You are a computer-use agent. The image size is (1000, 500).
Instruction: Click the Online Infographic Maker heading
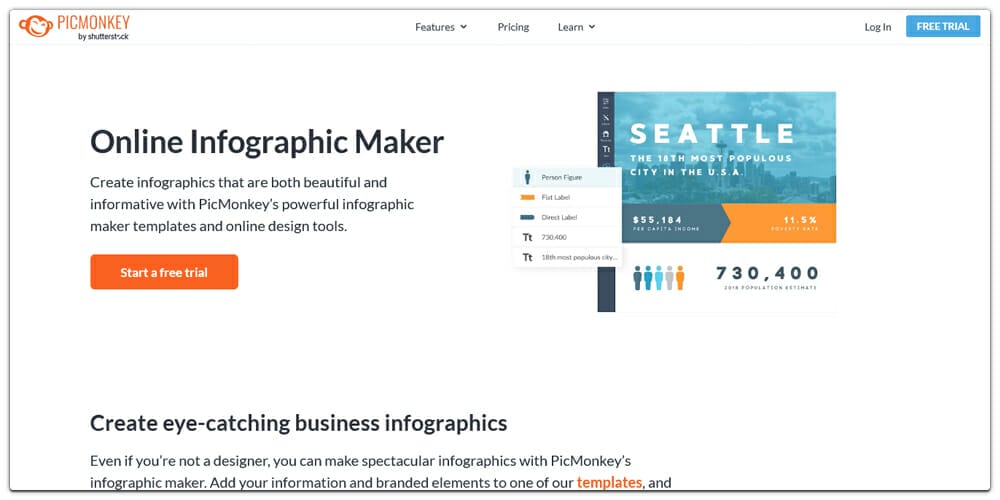coord(267,142)
